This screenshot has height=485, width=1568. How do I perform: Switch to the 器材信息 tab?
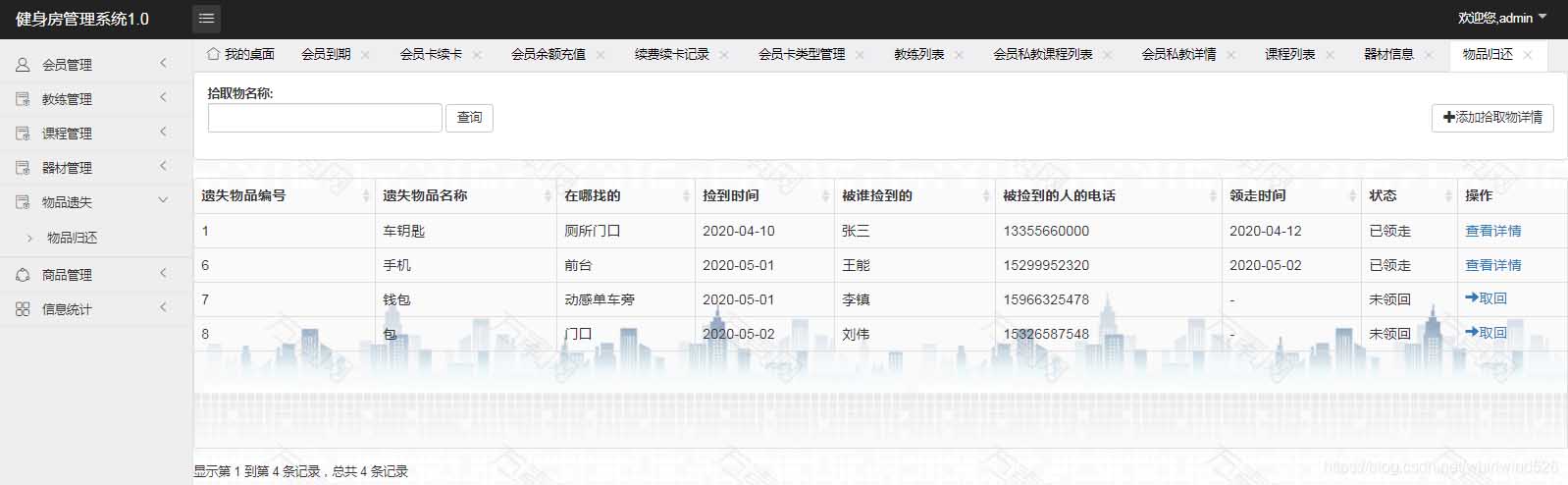click(x=1388, y=54)
